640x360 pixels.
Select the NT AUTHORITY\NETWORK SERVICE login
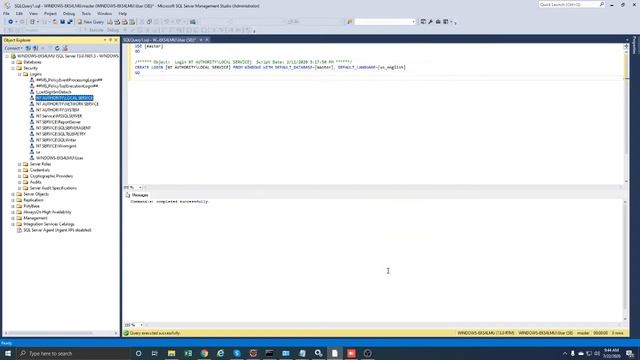click(67, 104)
